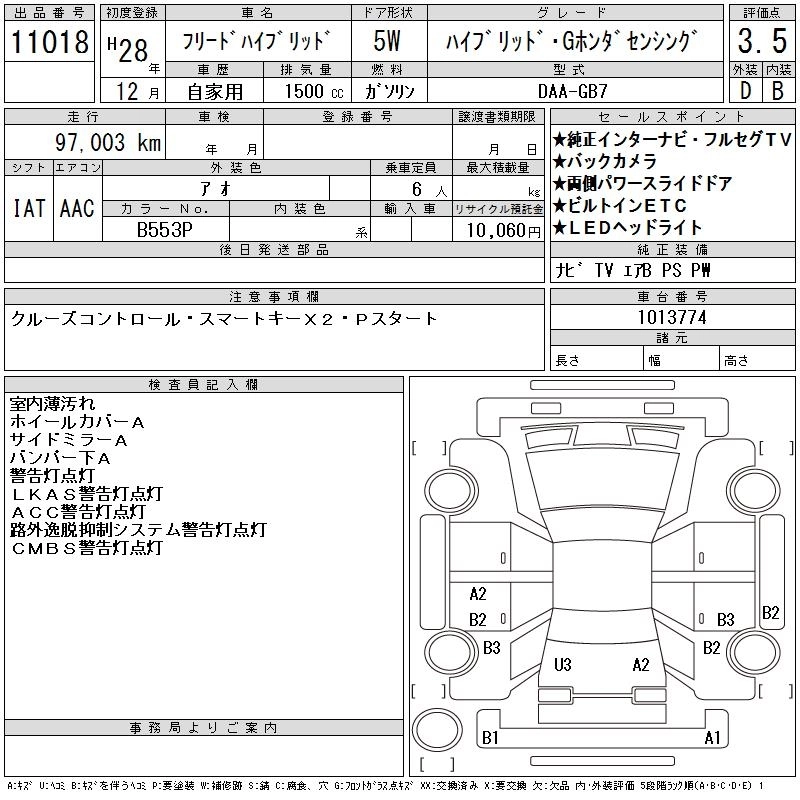The height and width of the screenshot is (800, 800).
Task: Select the 室内薄汚れ inspector note line
Action: click(53, 404)
